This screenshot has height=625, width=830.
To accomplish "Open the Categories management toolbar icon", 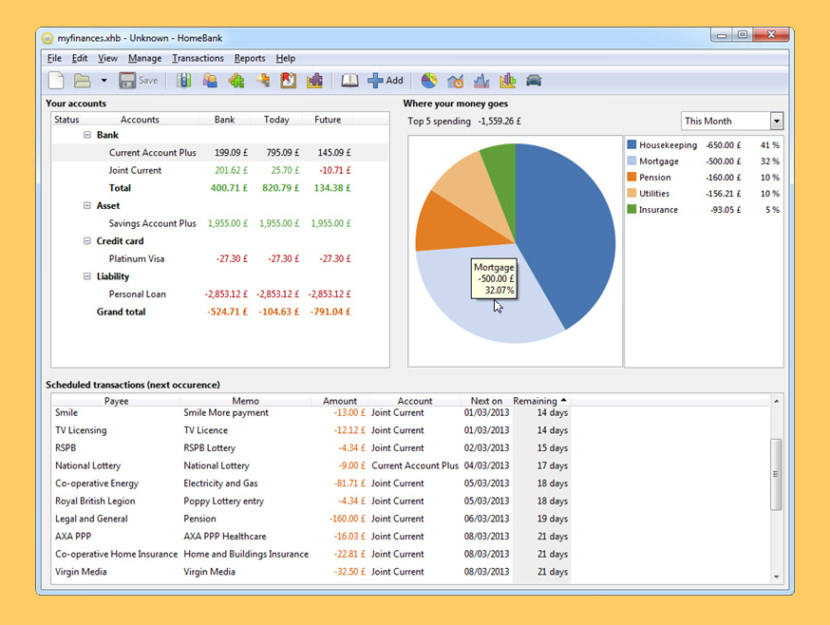I will 236,80.
